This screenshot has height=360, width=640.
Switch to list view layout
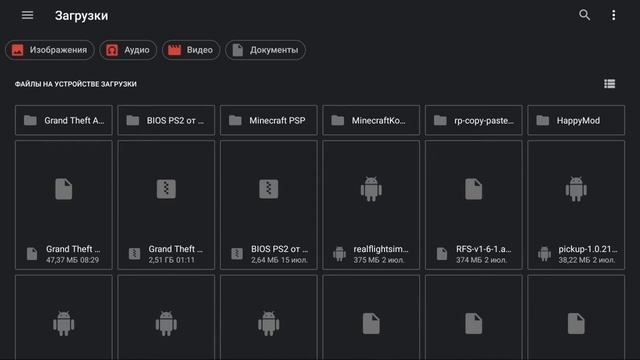609,84
